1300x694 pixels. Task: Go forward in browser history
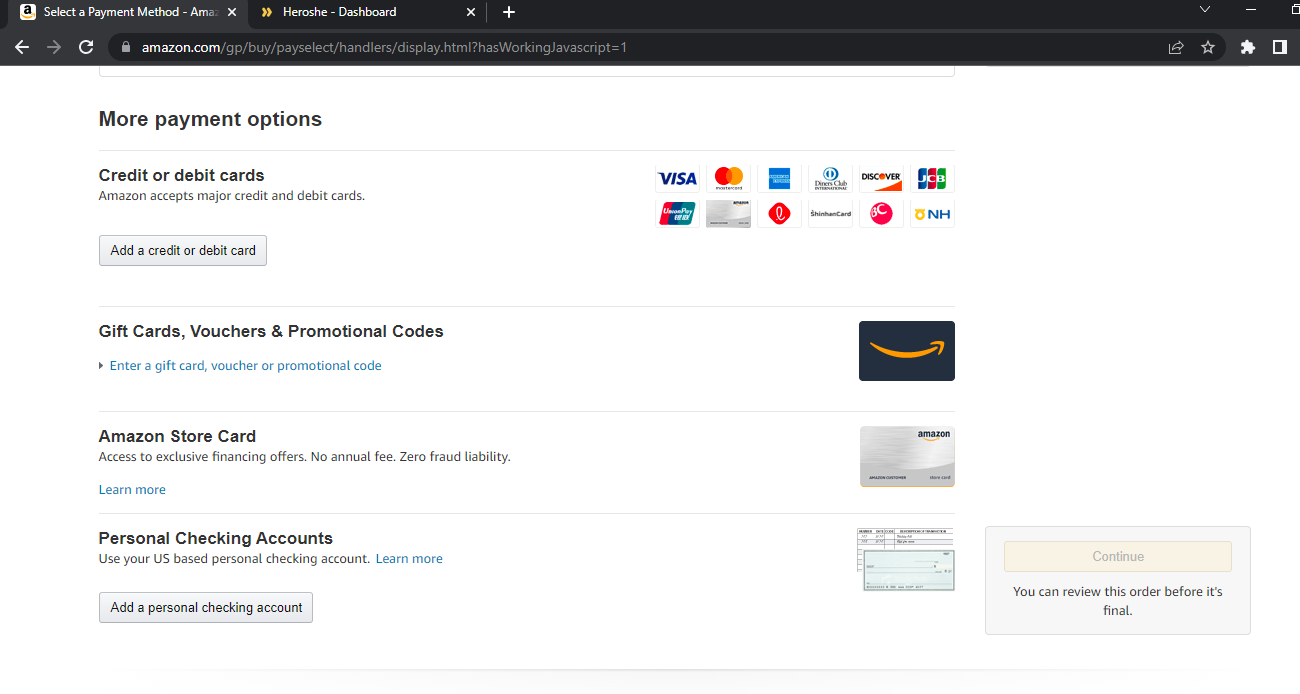click(54, 47)
